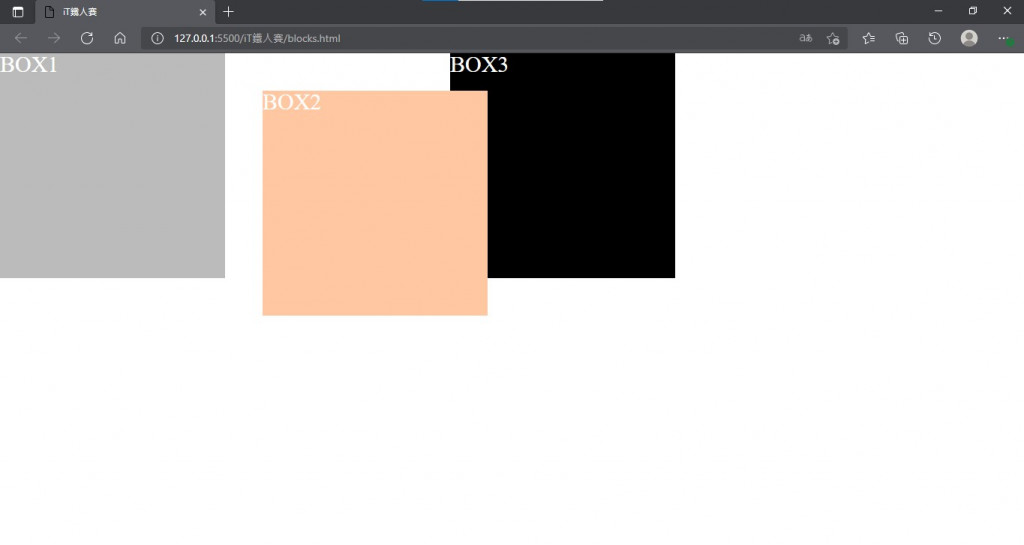View site information icon in address bar

point(157,39)
